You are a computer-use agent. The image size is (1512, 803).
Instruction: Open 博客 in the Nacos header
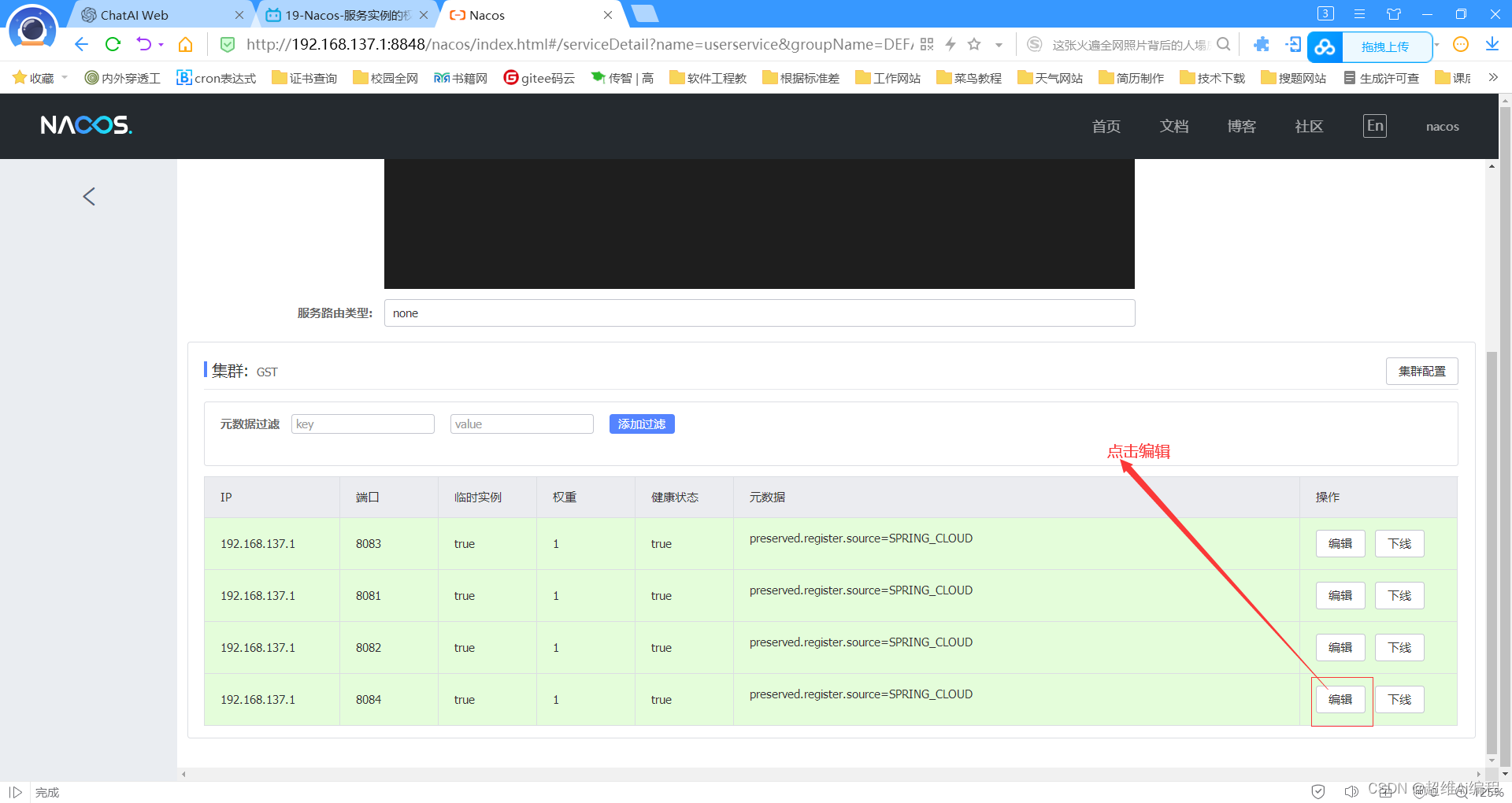pos(1241,126)
